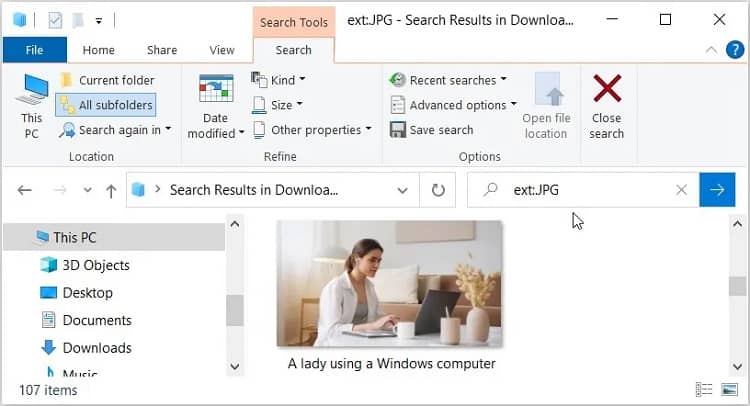Click Save search disk icon
The image size is (750, 406).
[397, 130]
